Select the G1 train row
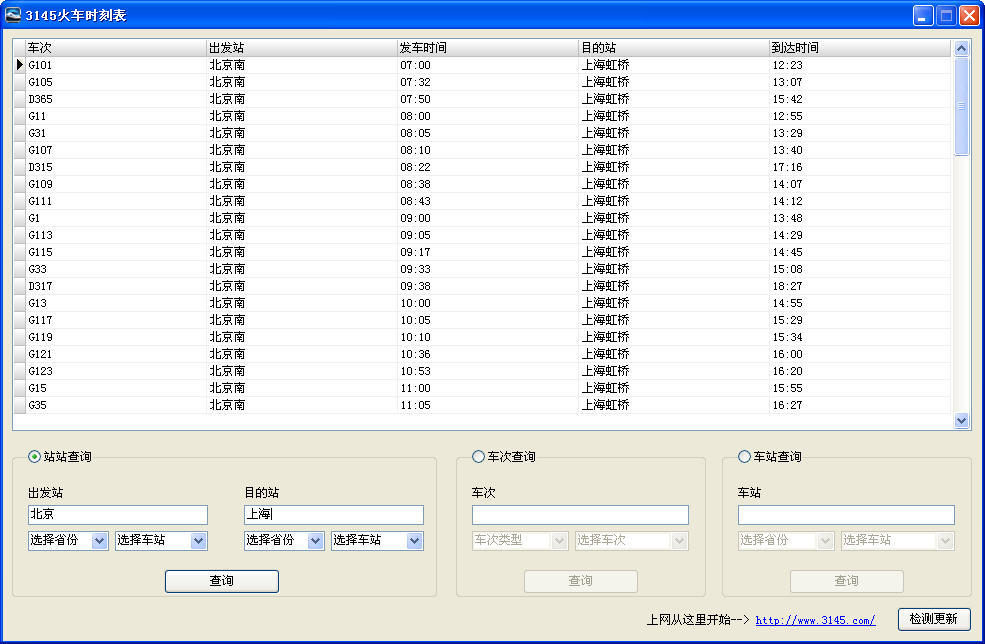Image resolution: width=985 pixels, height=644 pixels. (x=115, y=218)
